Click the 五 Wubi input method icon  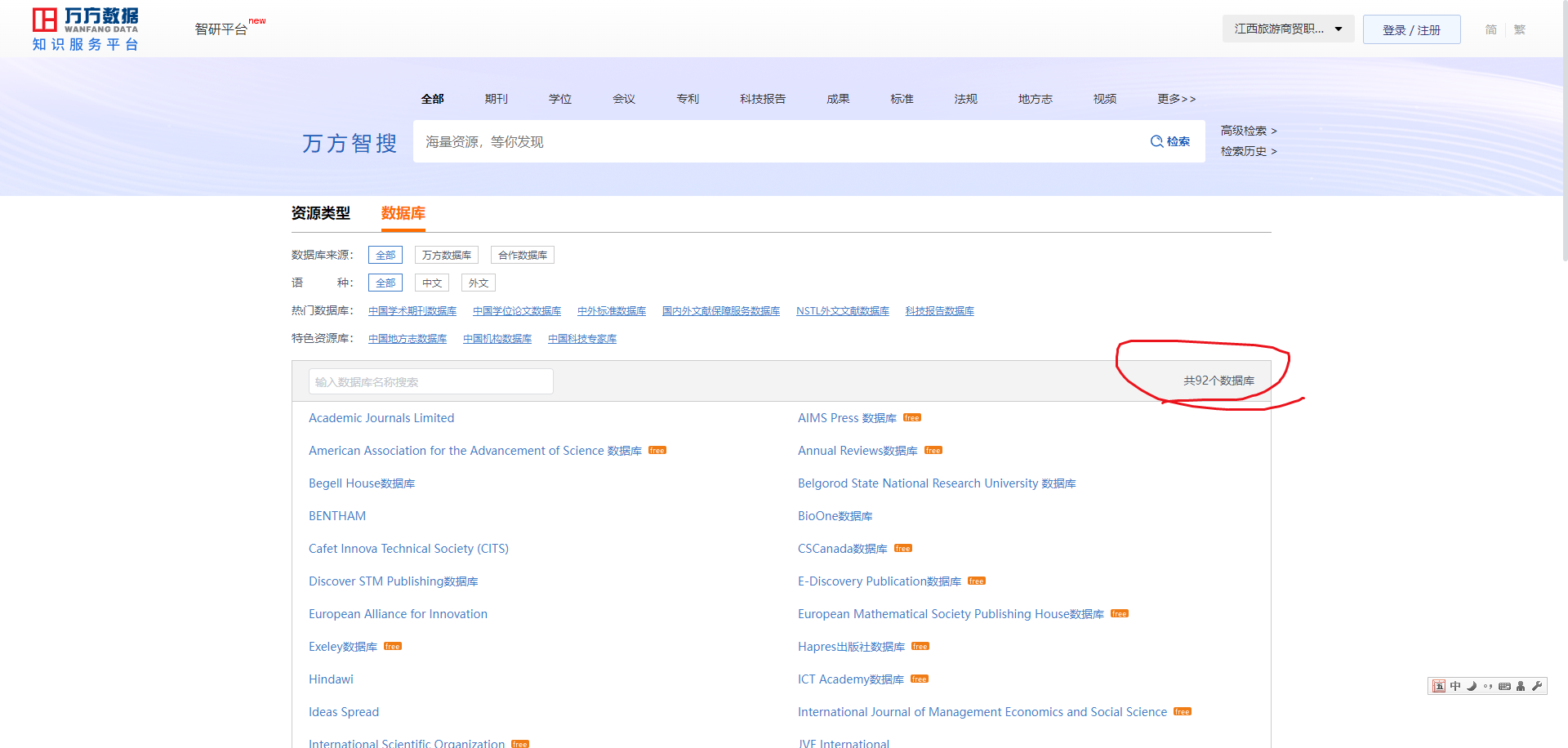pos(1439,686)
